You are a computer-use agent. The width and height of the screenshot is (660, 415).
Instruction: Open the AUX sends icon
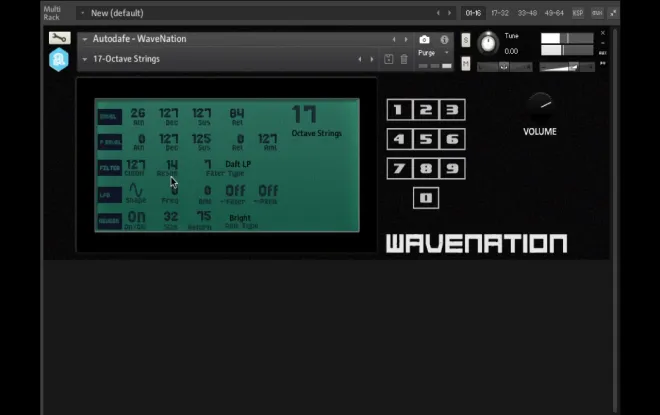click(x=603, y=53)
